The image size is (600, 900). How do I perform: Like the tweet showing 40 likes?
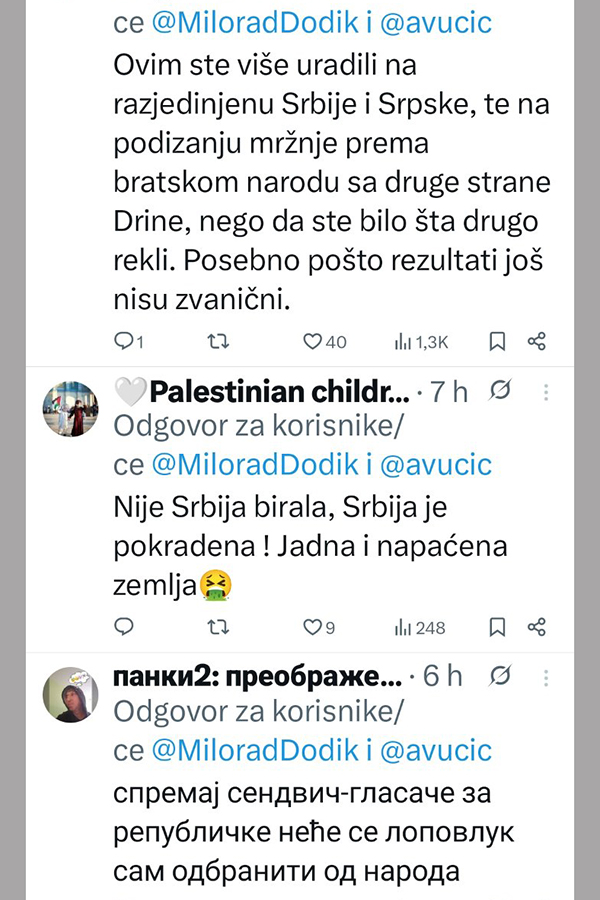pyautogui.click(x=312, y=342)
